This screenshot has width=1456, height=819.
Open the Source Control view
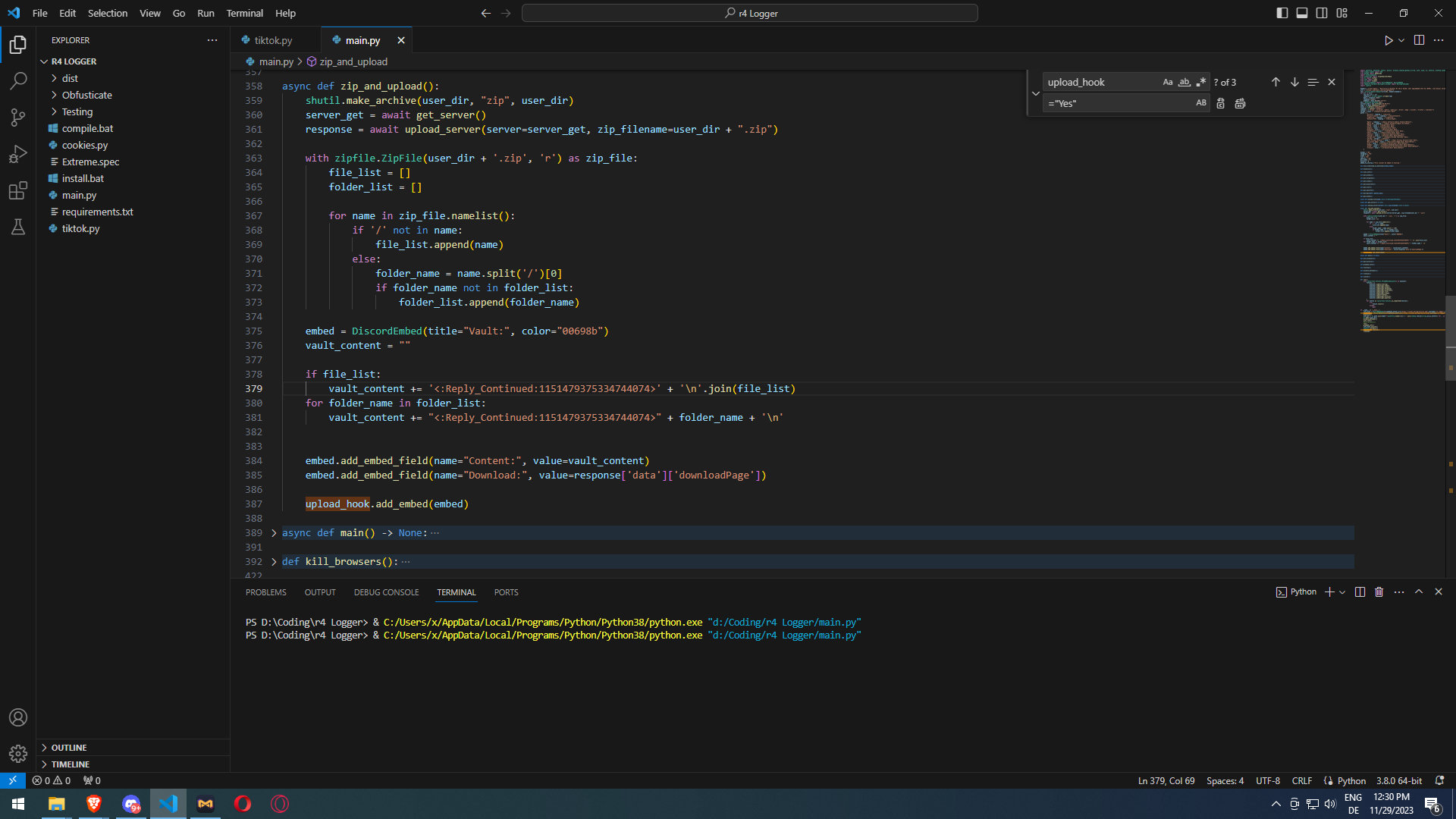click(18, 117)
